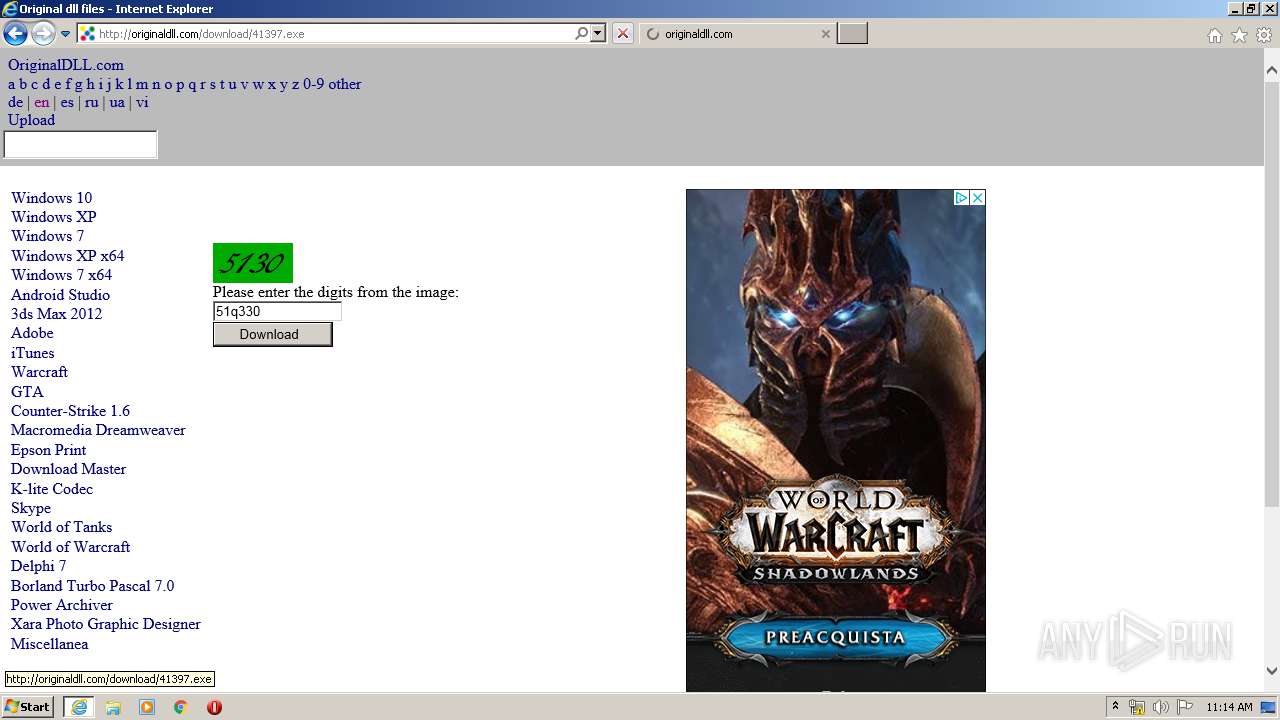
Task: Open the '0-9' index link
Action: click(x=313, y=84)
